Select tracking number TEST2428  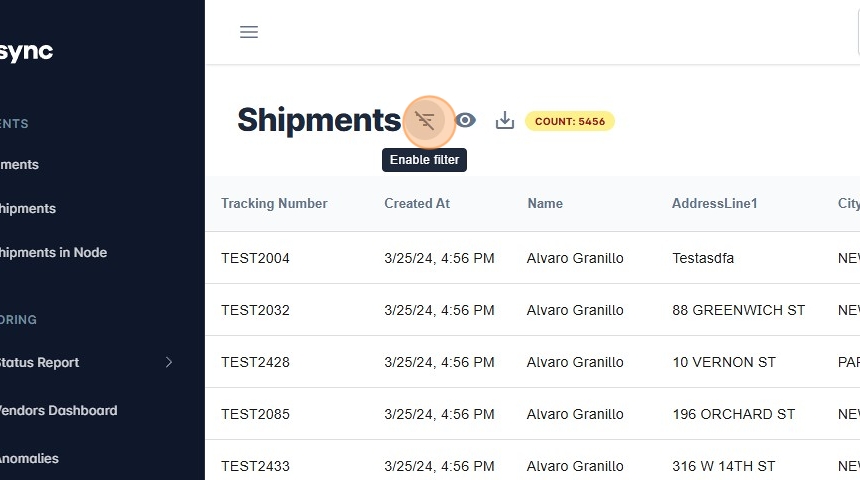tap(255, 362)
